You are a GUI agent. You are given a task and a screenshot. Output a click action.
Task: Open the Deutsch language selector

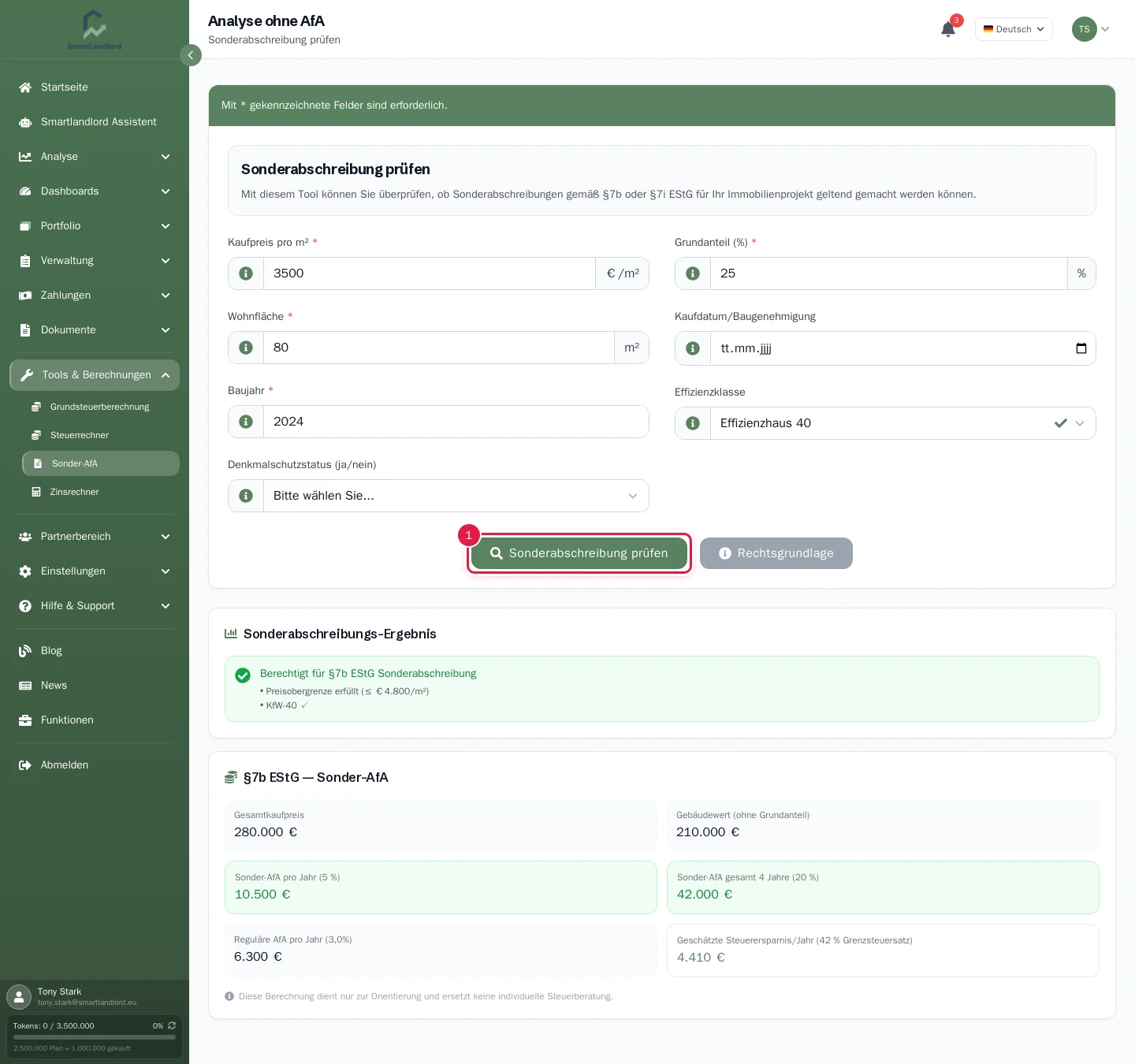1014,29
